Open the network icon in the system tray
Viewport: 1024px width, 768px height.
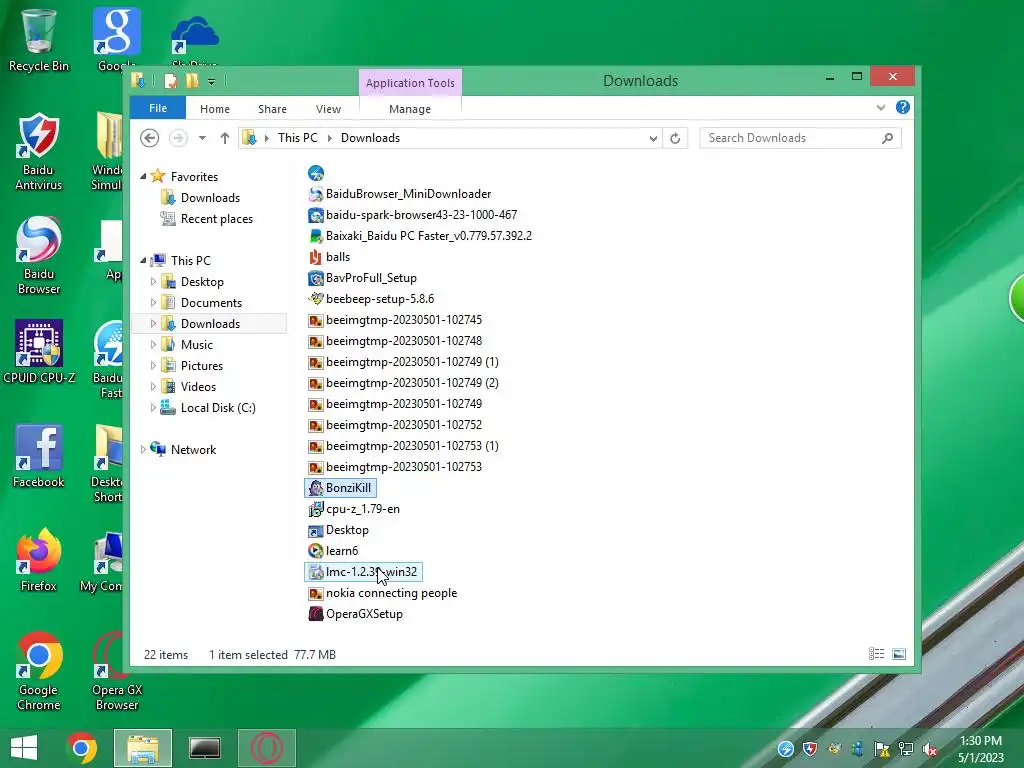point(906,749)
